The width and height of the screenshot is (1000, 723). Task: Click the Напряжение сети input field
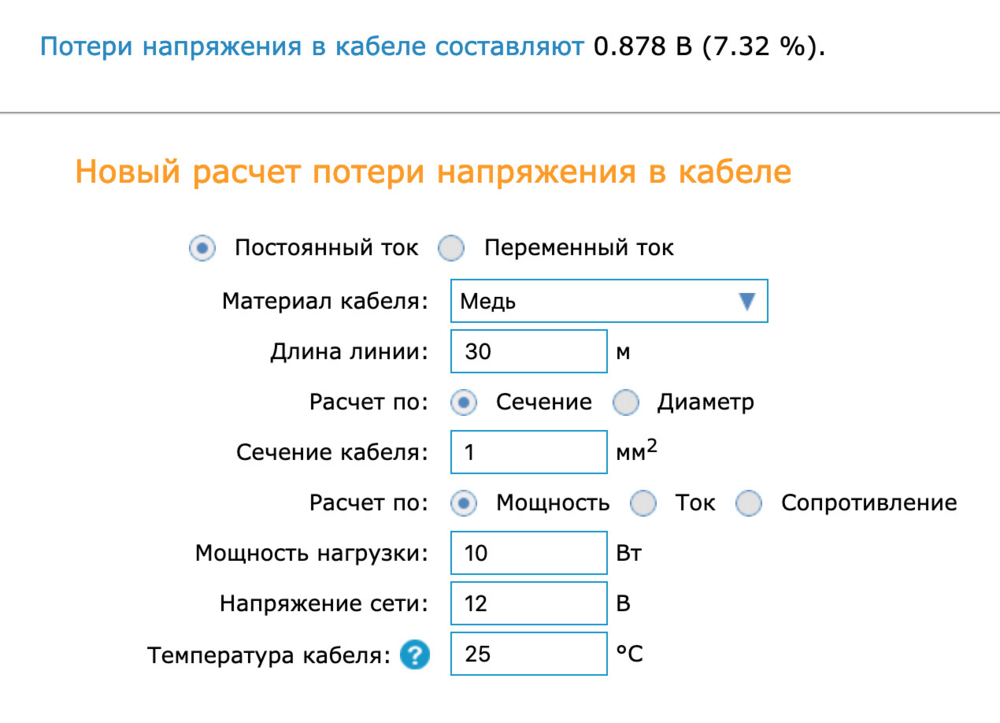point(529,604)
